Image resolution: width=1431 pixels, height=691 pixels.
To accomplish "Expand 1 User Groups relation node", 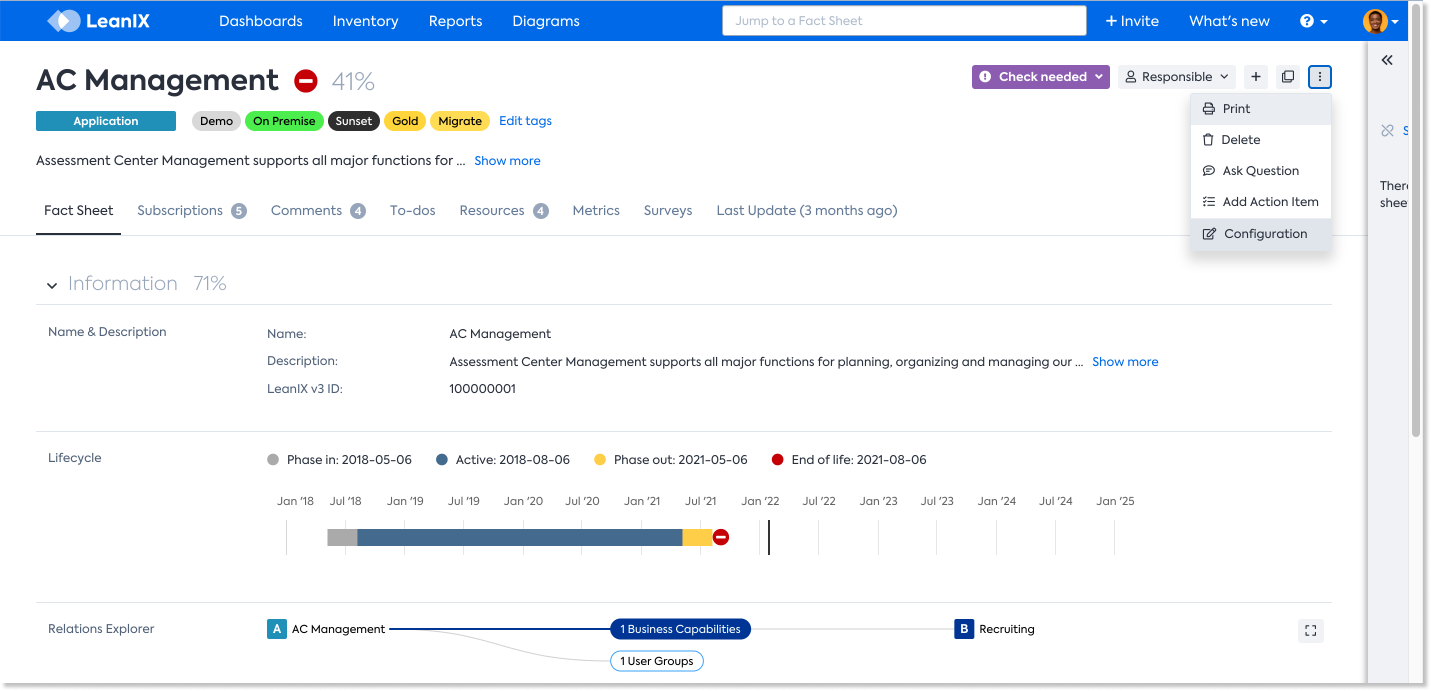I will [x=657, y=661].
